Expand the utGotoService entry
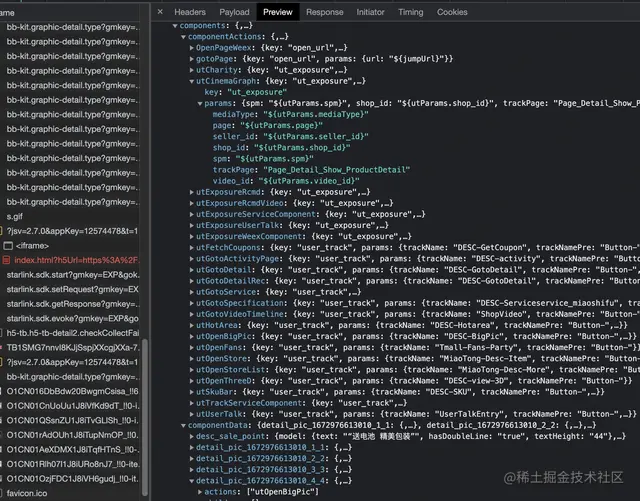The width and height of the screenshot is (640, 501). click(191, 292)
